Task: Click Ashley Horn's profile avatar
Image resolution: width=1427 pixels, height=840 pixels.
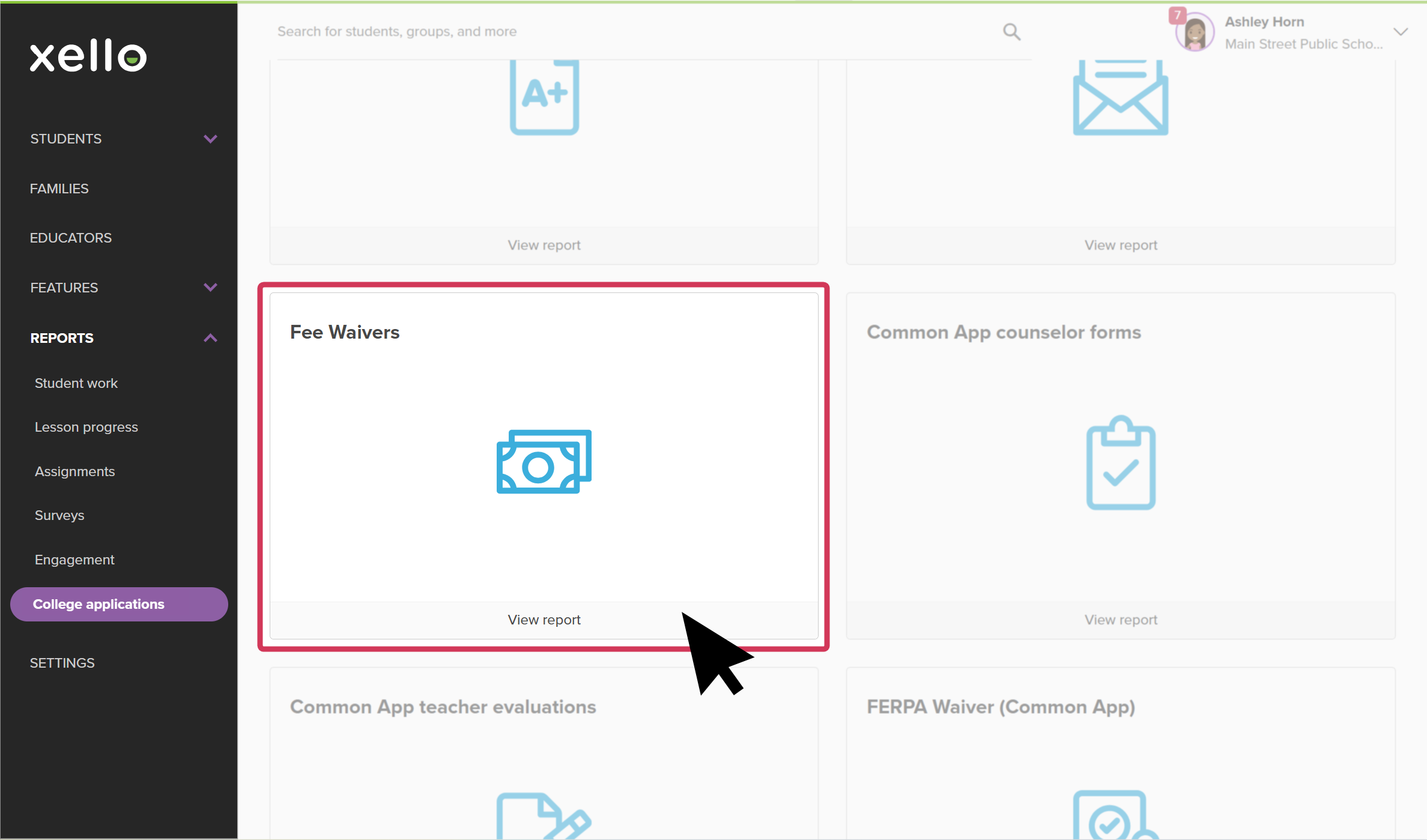Action: (1195, 32)
